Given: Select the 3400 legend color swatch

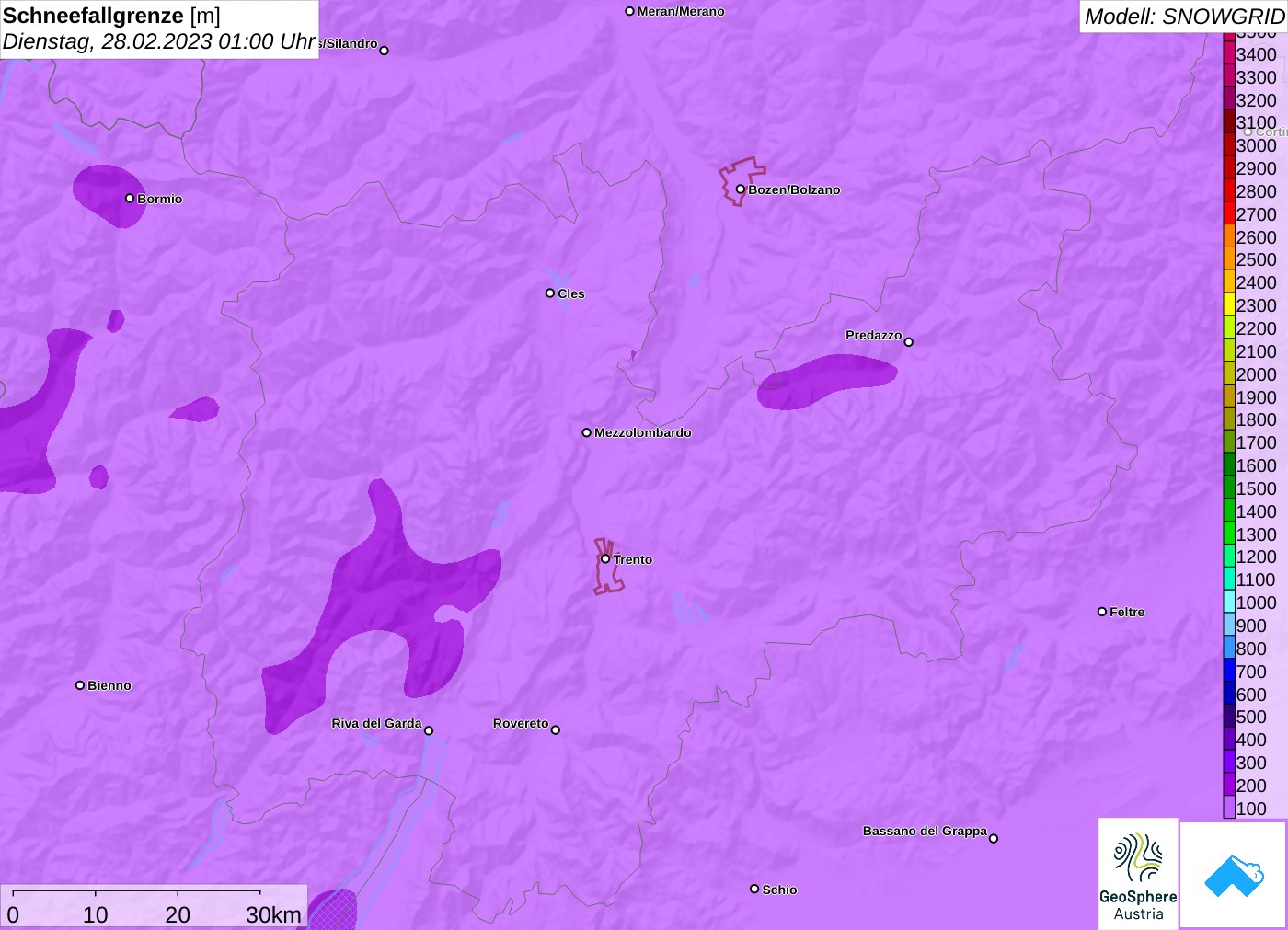Looking at the screenshot, I should [x=1229, y=54].
